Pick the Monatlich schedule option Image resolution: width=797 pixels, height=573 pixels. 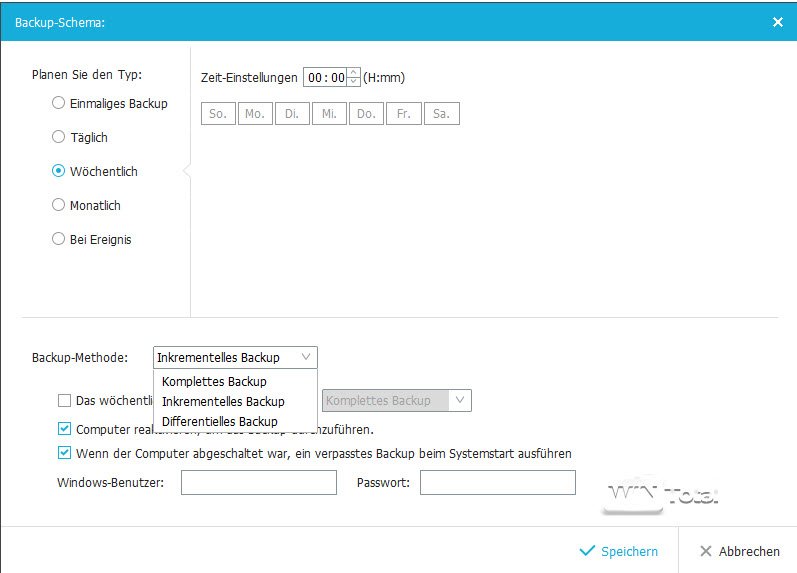tap(59, 205)
